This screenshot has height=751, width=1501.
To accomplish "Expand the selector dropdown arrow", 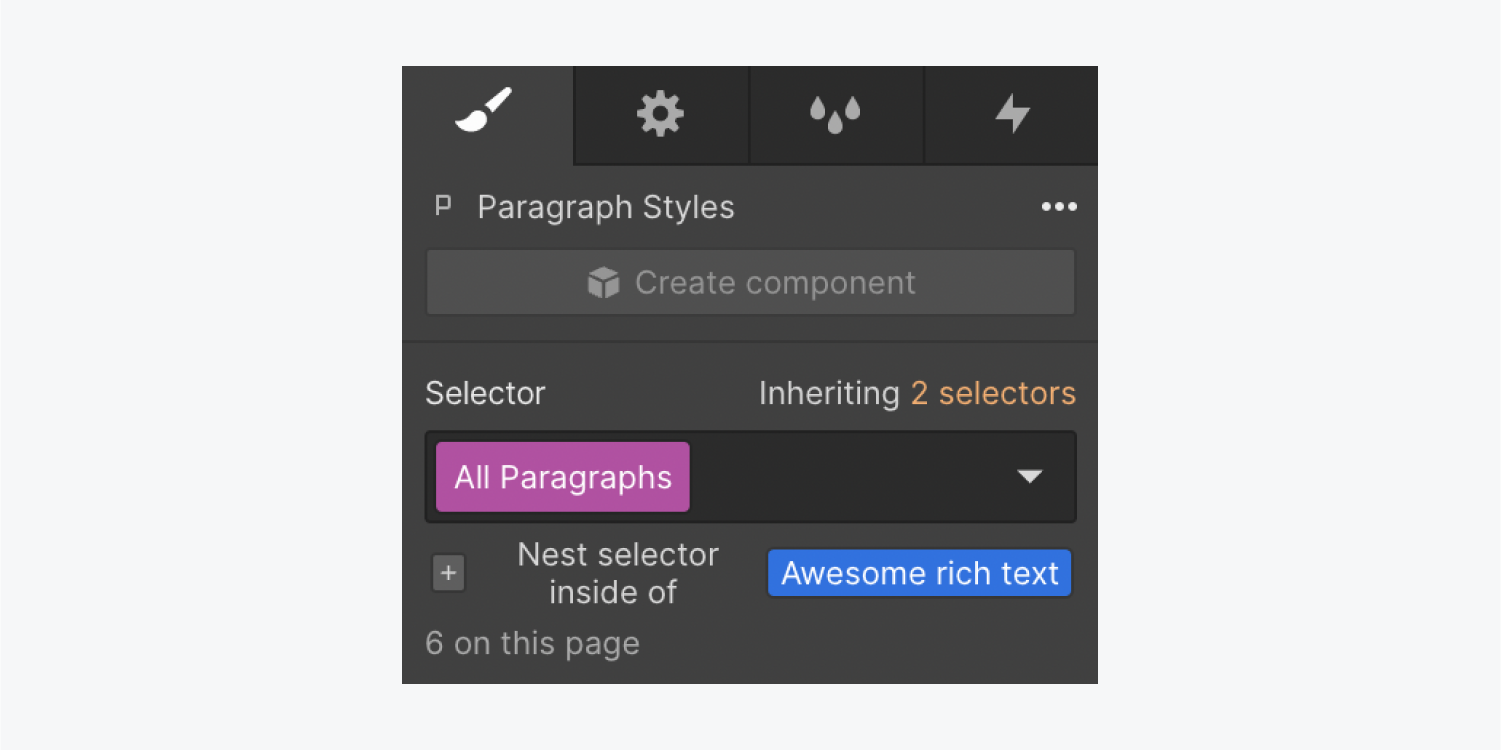I will [1030, 477].
